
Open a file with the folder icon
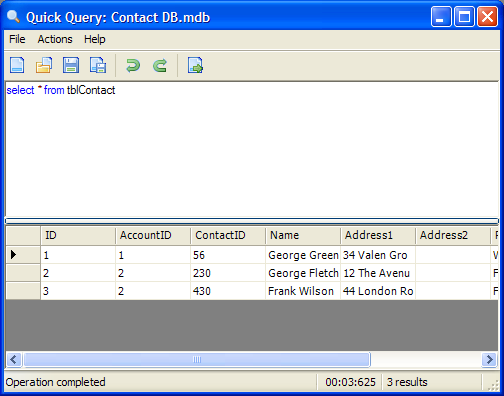(x=44, y=65)
